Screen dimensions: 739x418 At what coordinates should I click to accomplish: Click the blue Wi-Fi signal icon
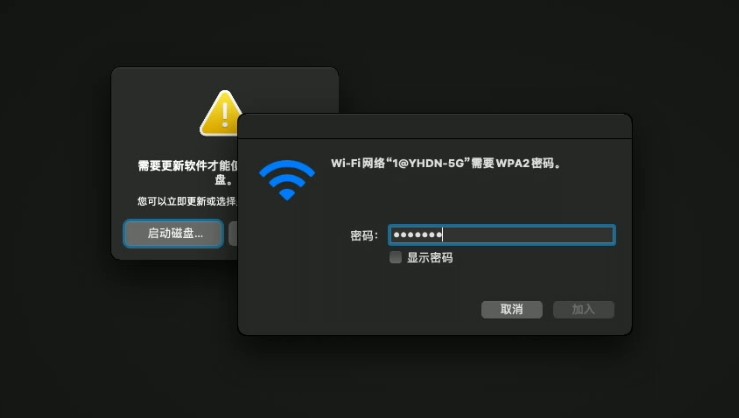tap(287, 180)
